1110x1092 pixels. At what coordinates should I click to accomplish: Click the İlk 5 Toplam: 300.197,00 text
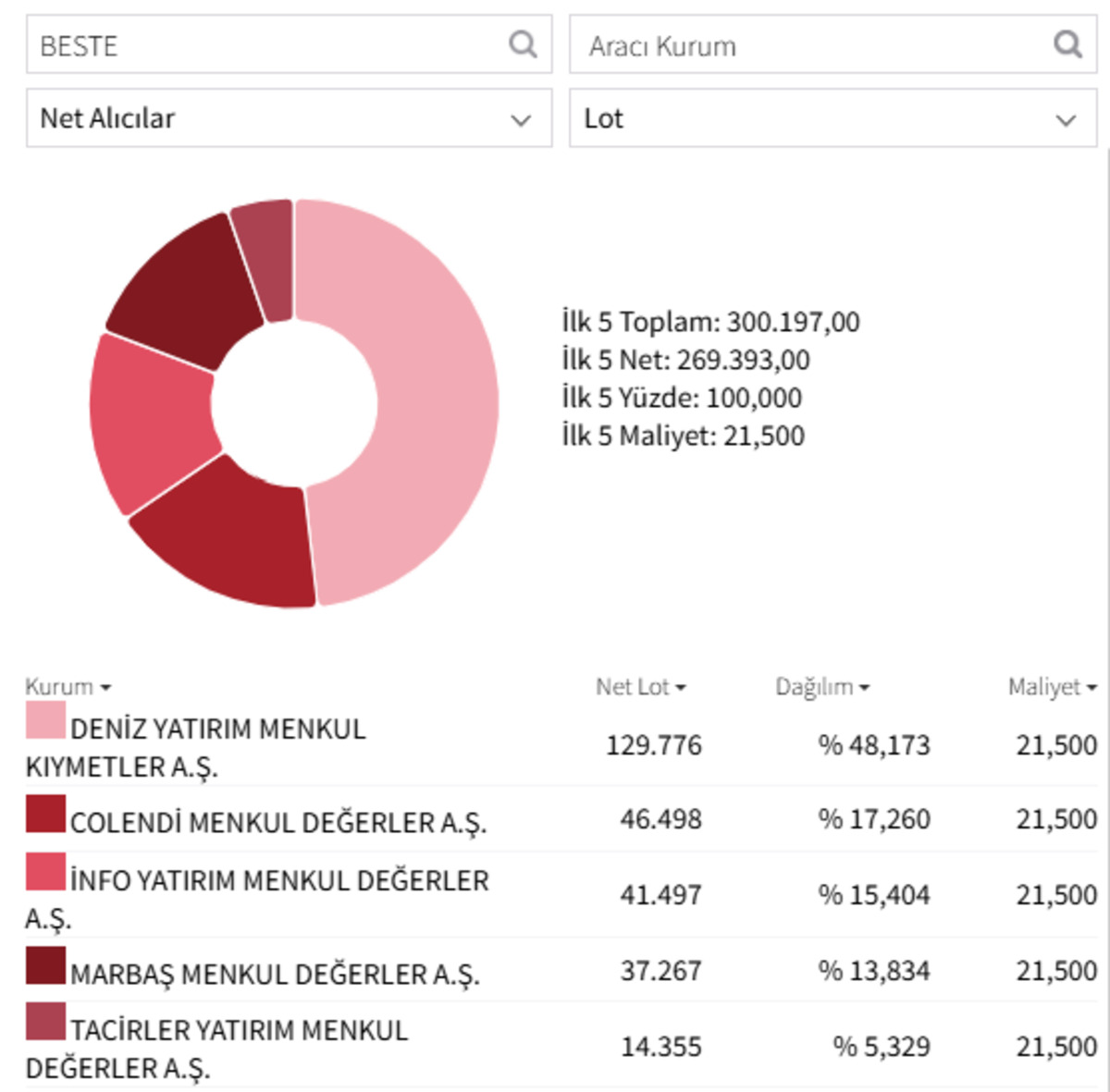[710, 322]
